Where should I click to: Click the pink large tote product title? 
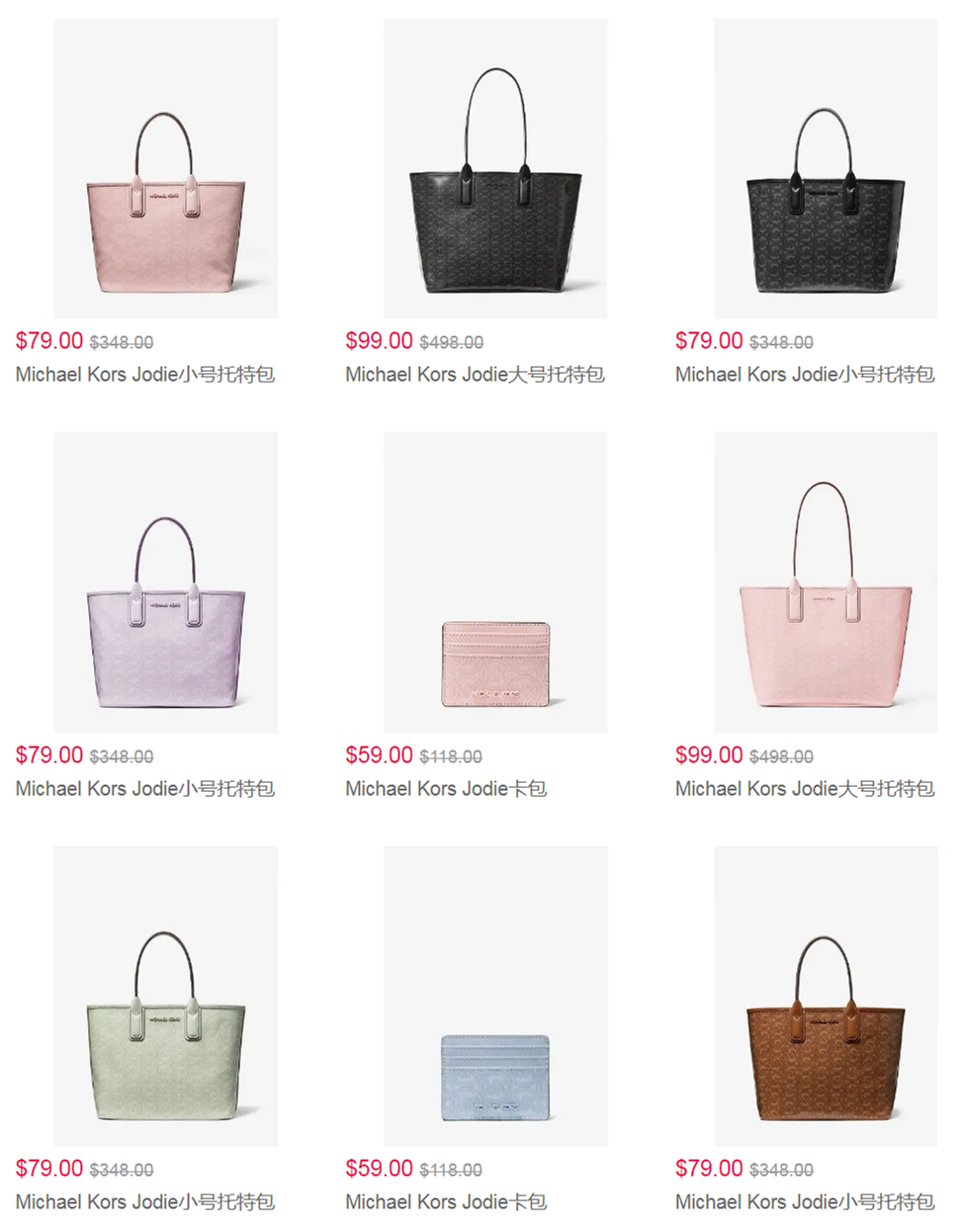click(x=805, y=789)
